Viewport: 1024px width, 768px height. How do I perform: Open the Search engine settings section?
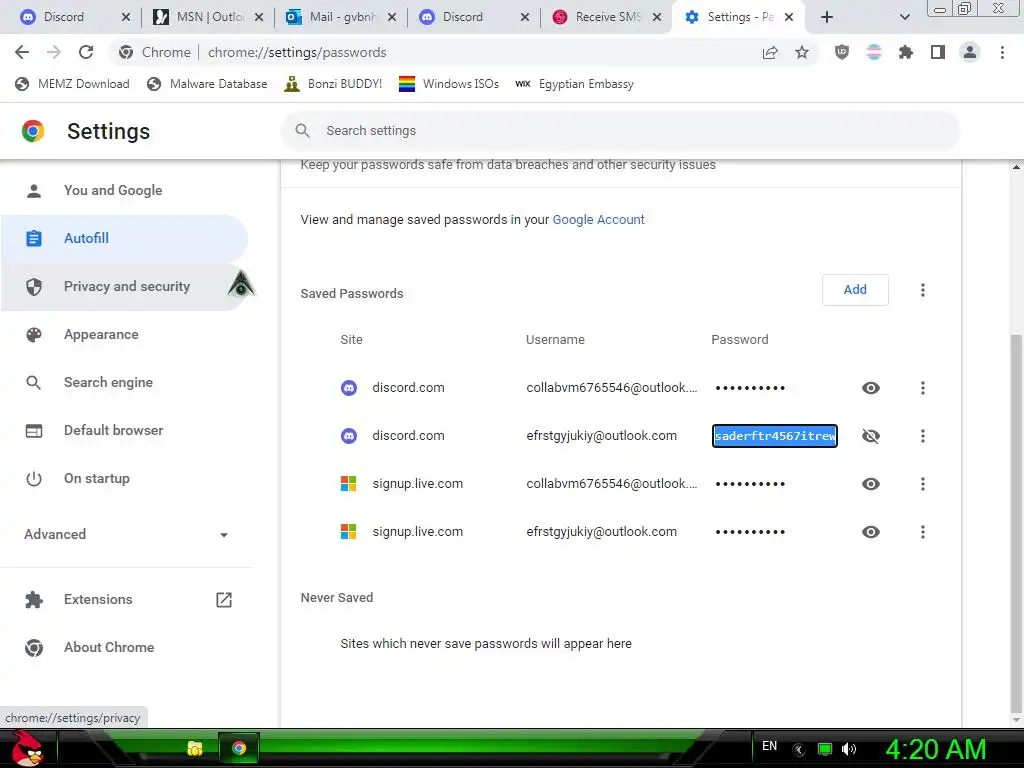(x=124, y=382)
